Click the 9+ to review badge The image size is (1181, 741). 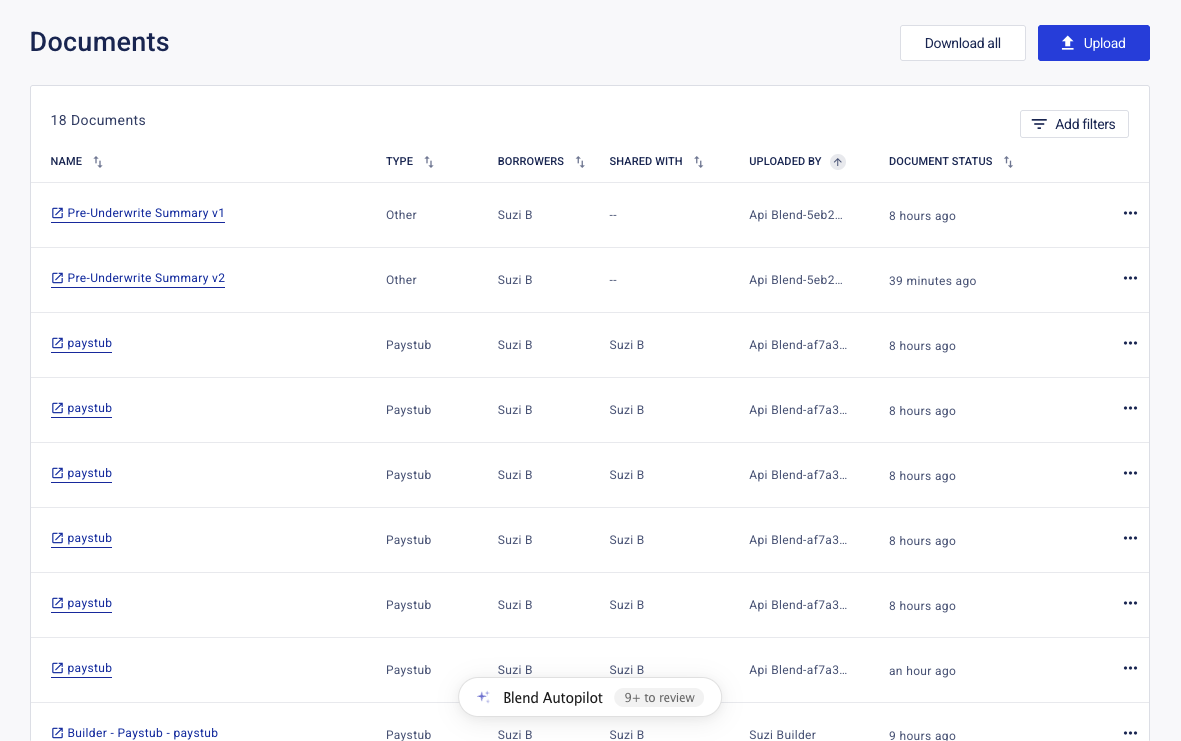tap(659, 698)
